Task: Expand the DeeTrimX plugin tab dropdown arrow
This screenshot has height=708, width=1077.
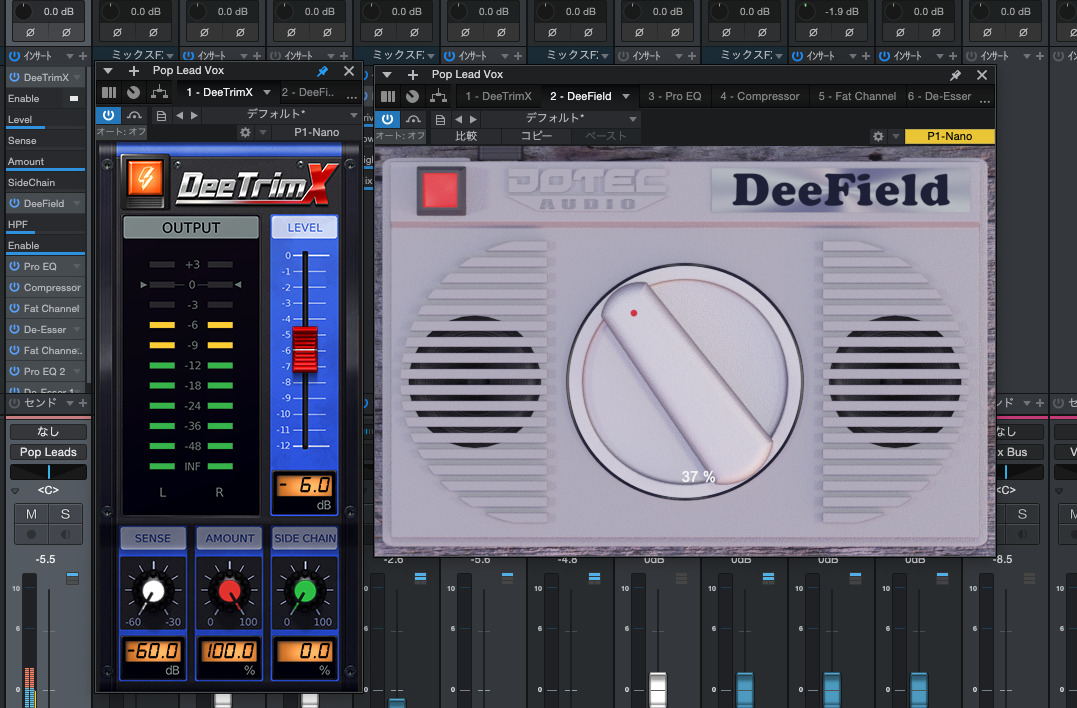Action: (267, 92)
